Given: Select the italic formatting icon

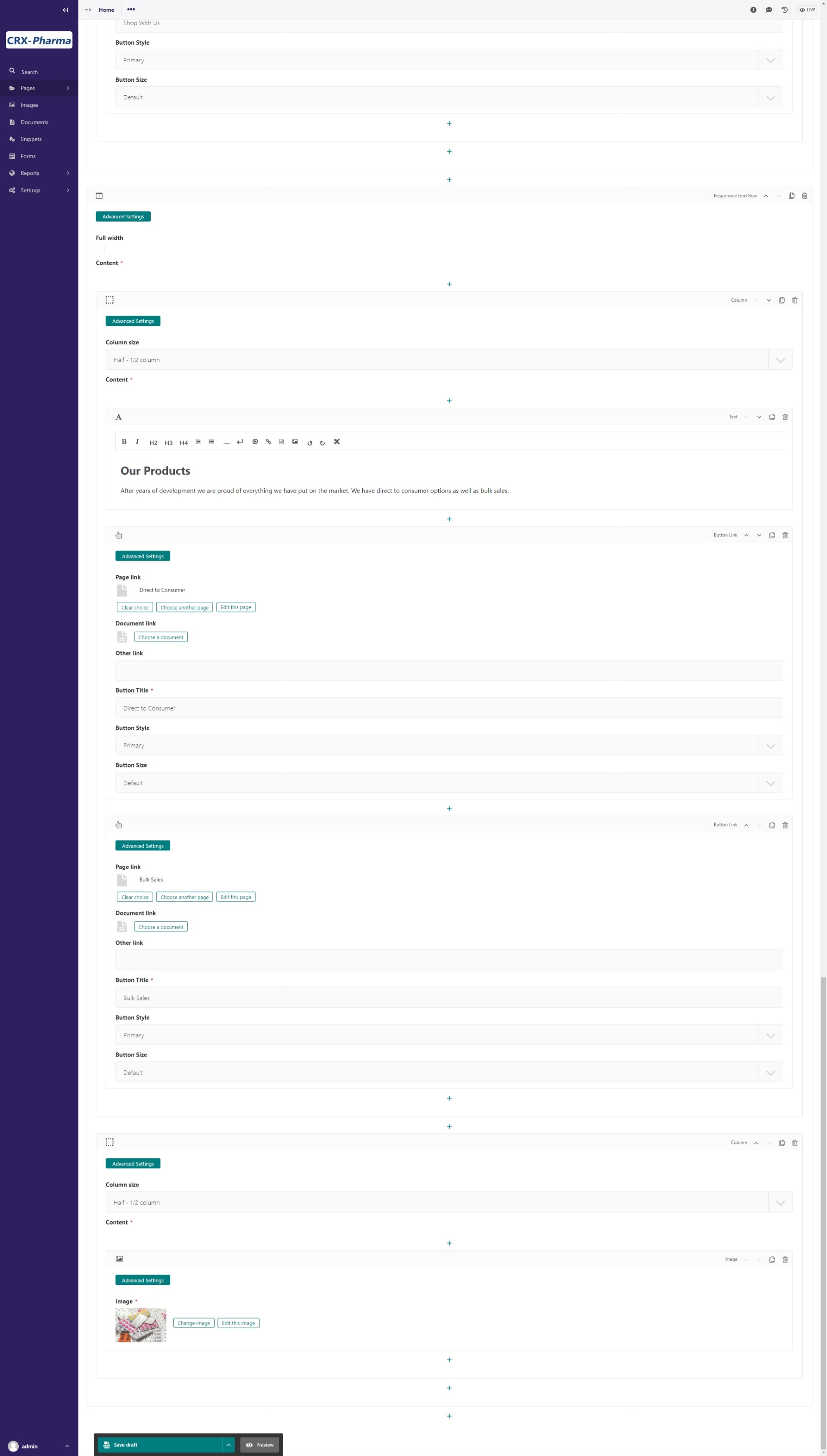Looking at the screenshot, I should click(137, 442).
